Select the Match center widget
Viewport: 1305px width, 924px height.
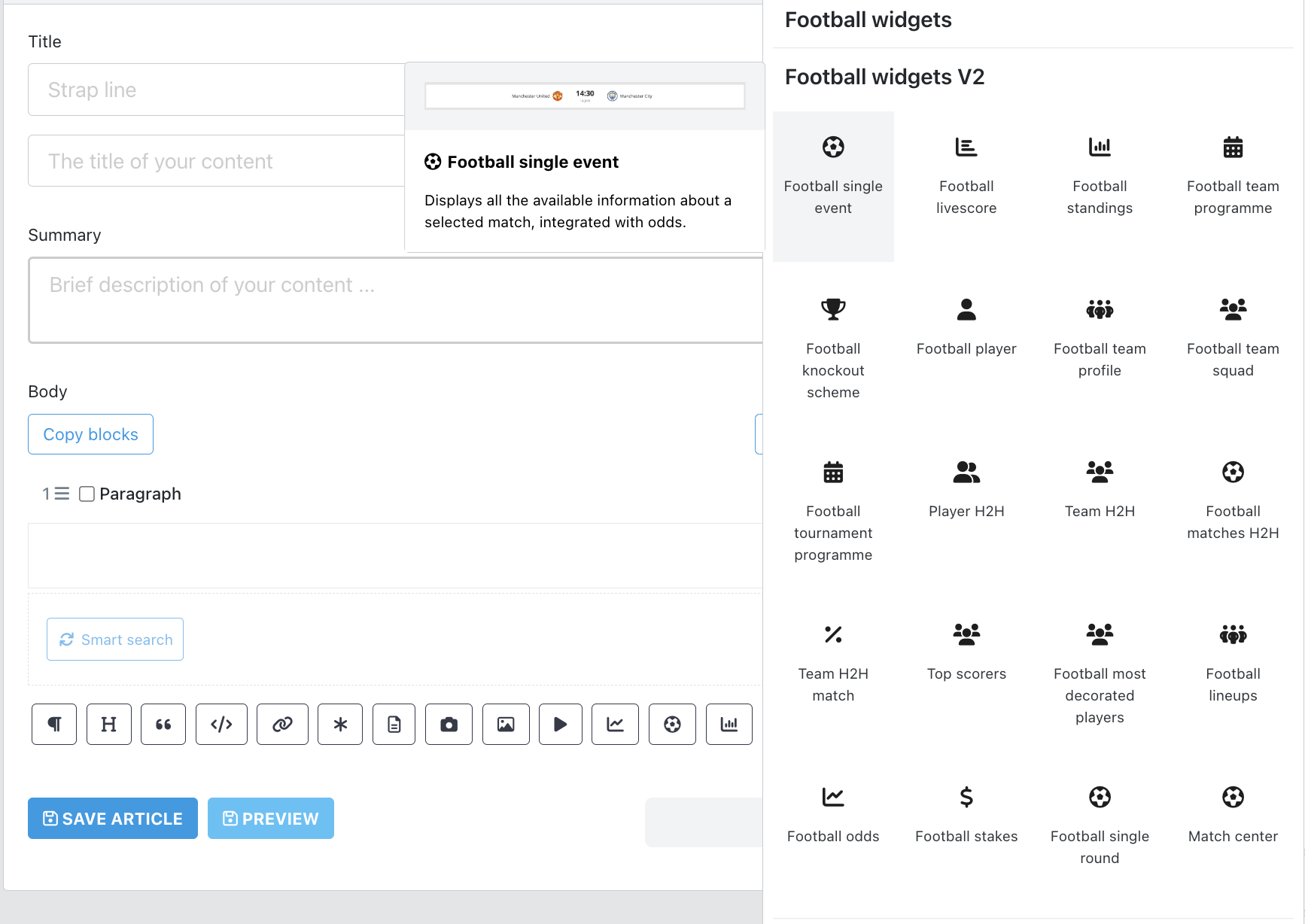pyautogui.click(x=1233, y=815)
